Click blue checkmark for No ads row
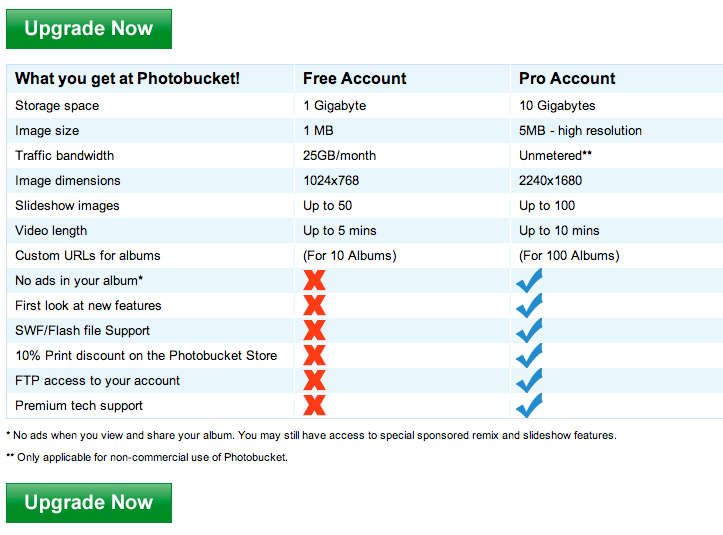The image size is (723, 535). 530,281
